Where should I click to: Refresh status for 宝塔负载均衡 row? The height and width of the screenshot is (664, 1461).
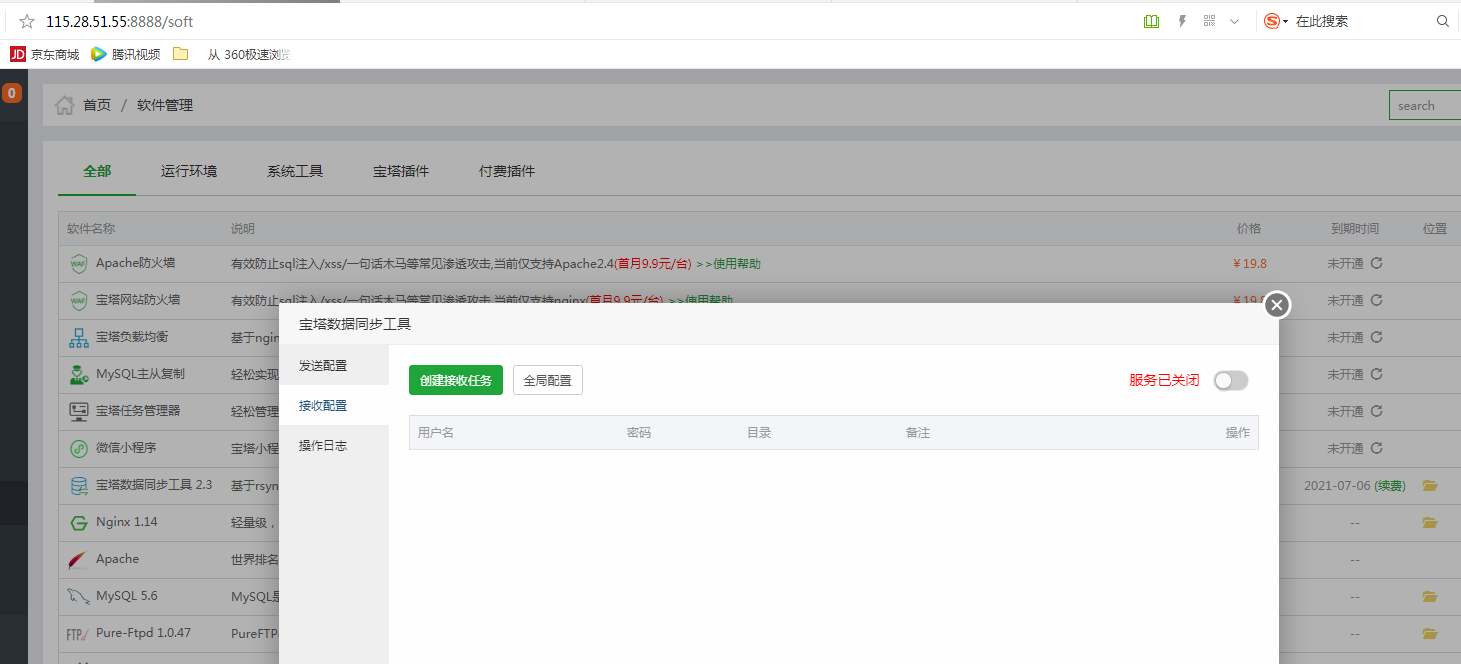coord(1376,337)
